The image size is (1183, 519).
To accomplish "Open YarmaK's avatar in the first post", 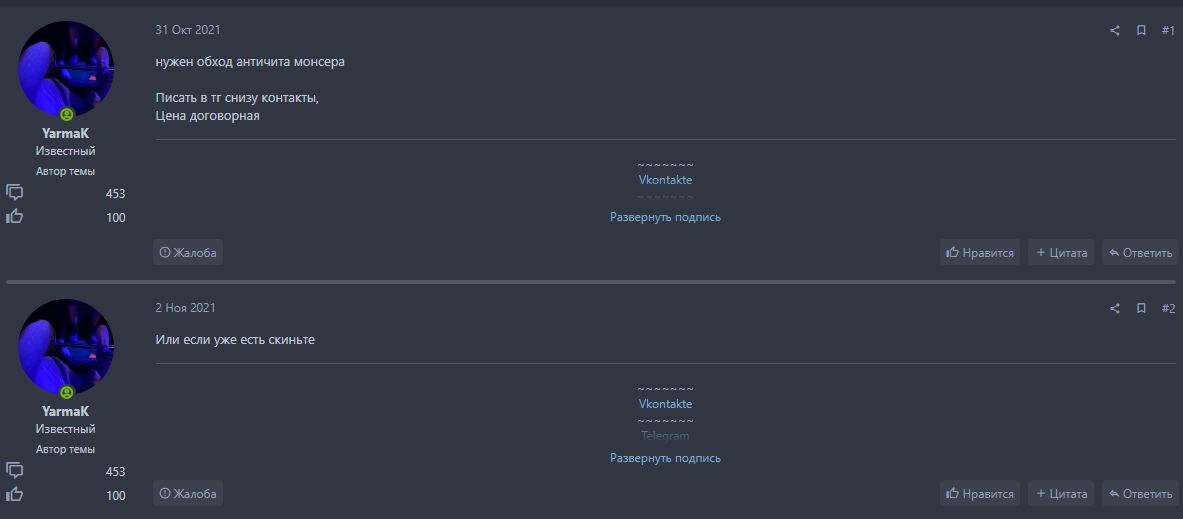I will (66, 68).
